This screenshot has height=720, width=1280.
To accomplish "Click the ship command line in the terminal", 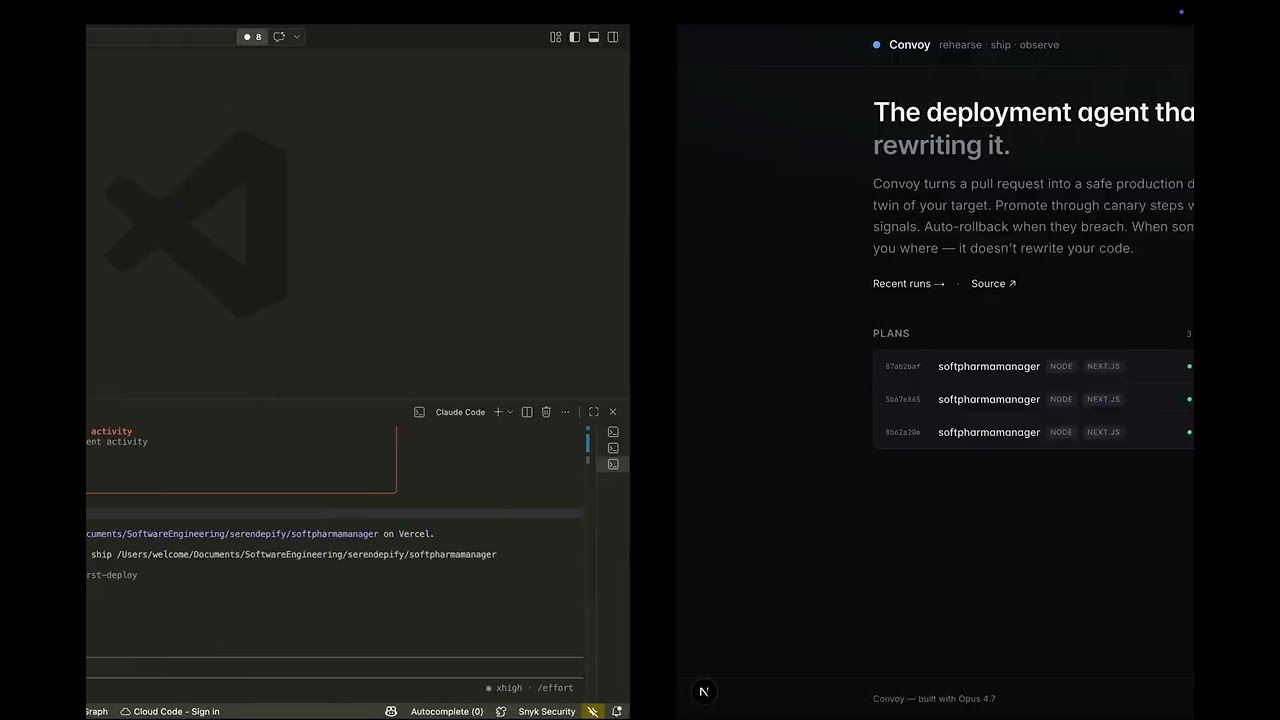I will point(293,554).
